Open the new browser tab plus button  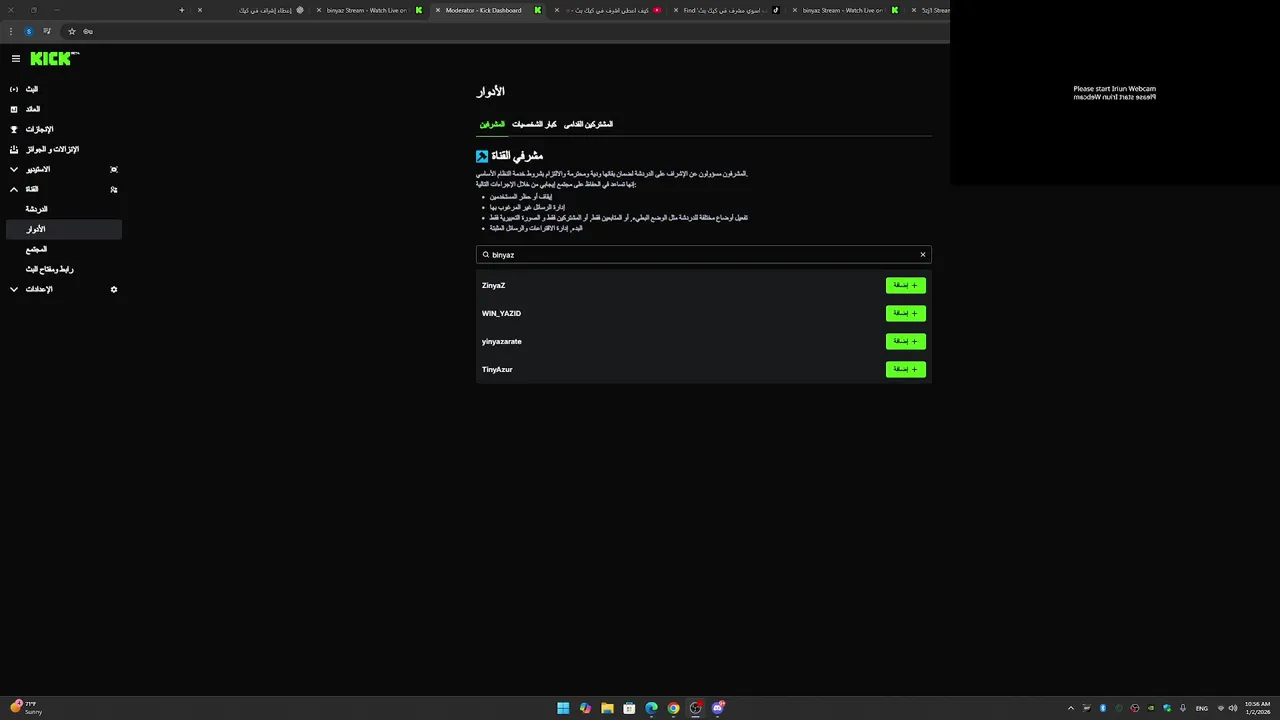coord(182,10)
